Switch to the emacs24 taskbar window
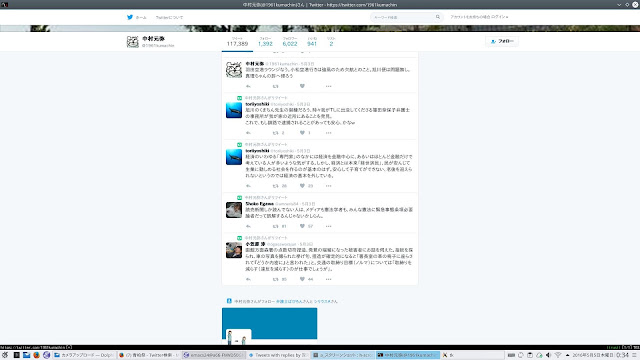The height and width of the screenshot is (360, 640). [213, 355]
